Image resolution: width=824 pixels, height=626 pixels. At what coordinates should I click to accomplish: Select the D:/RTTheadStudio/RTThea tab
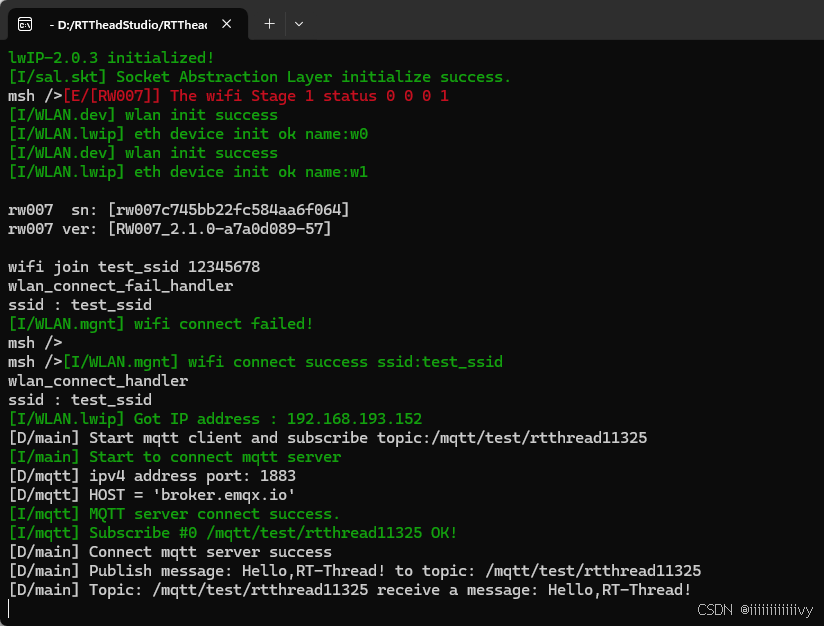pos(127,24)
